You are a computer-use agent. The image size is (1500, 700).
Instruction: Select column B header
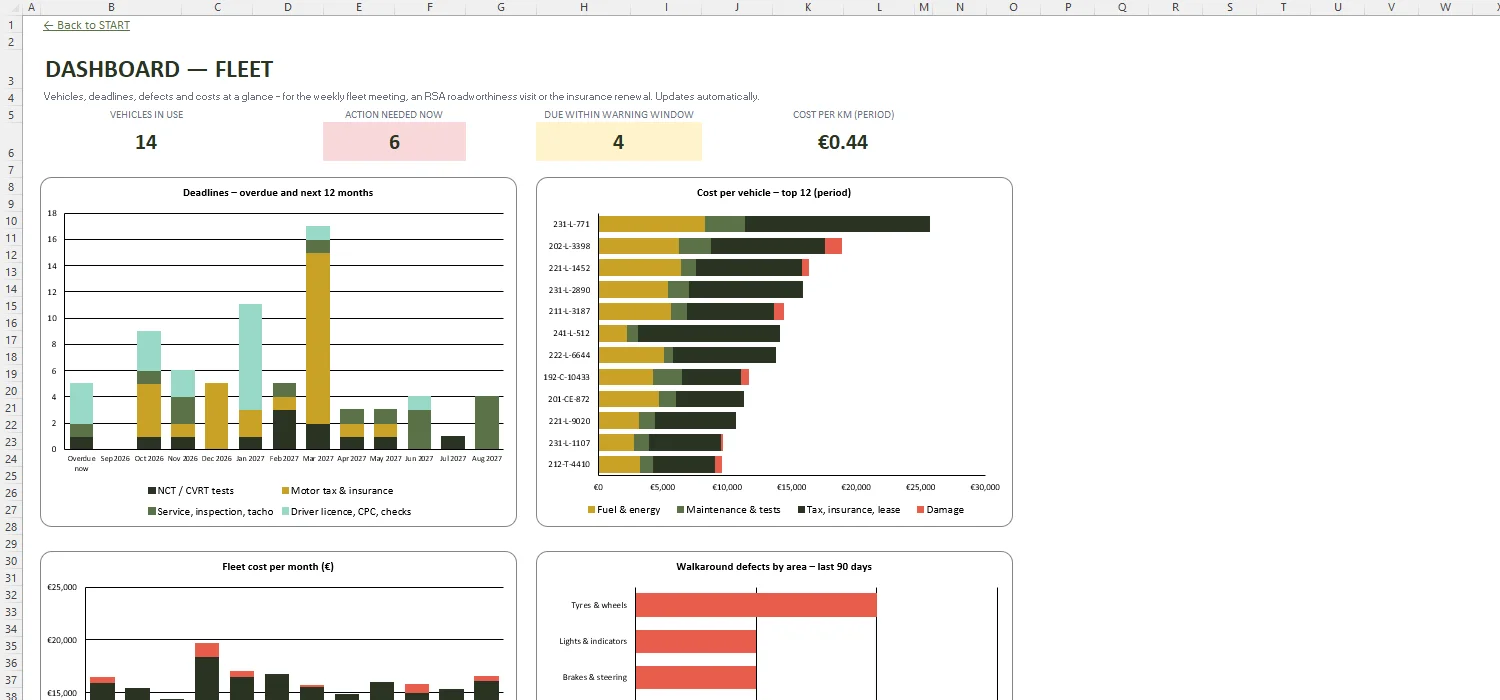click(111, 7)
